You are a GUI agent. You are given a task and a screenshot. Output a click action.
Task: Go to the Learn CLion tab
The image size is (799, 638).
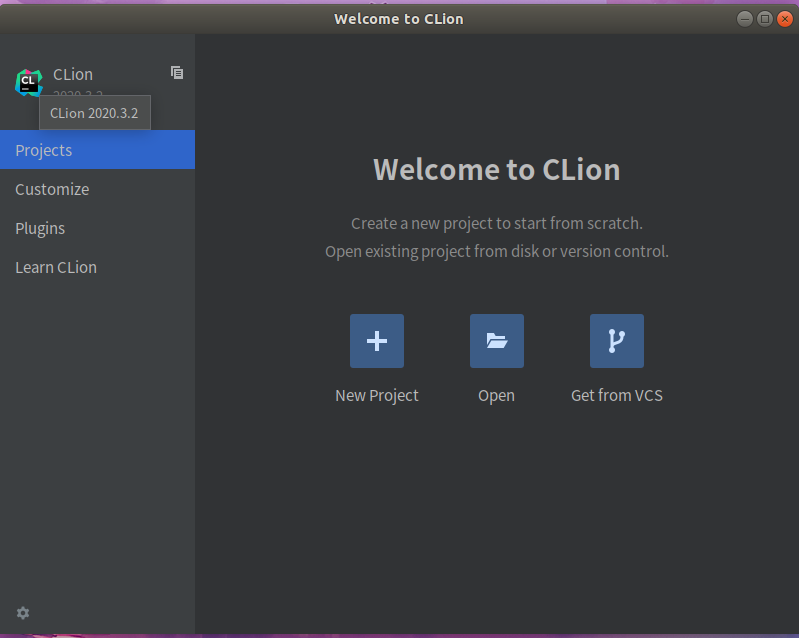(x=97, y=267)
